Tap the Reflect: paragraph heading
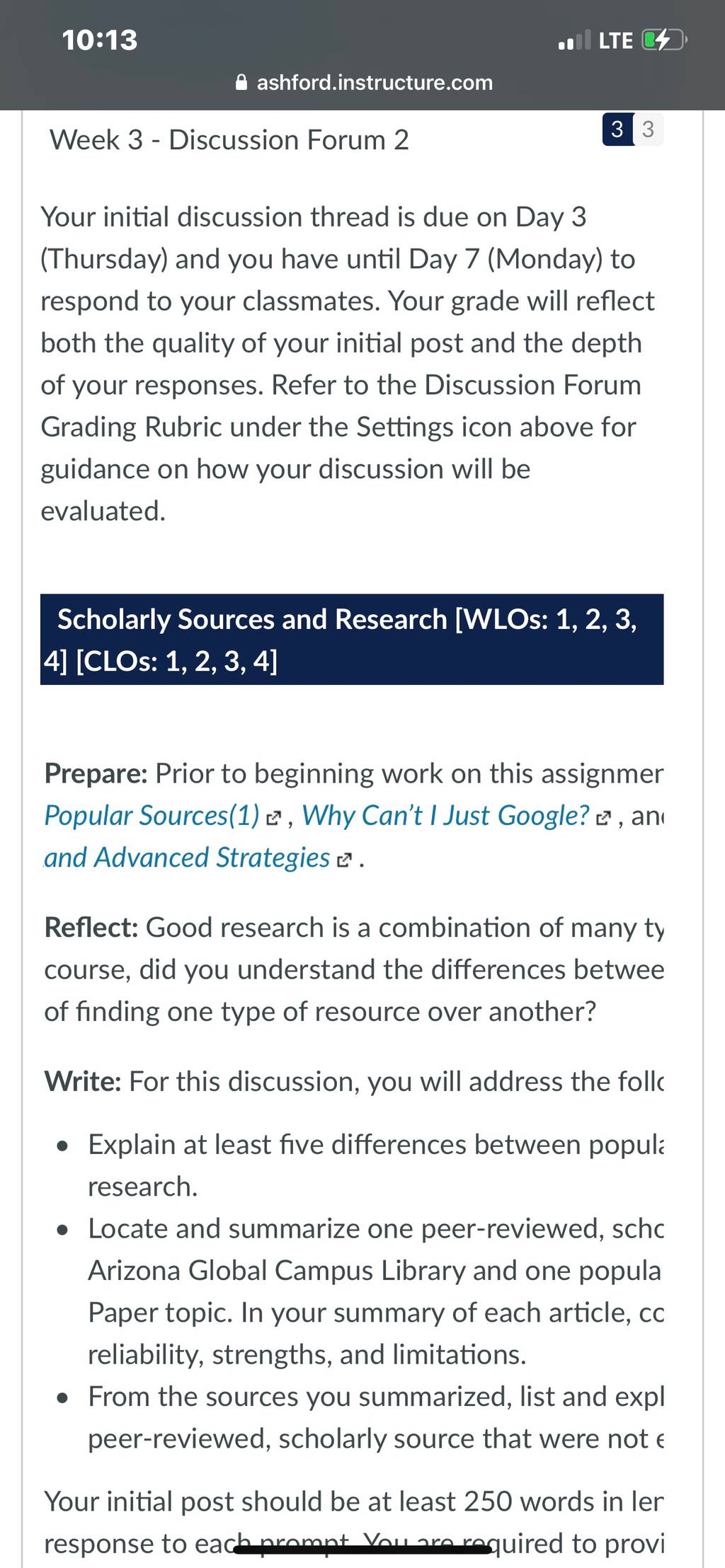The height and width of the screenshot is (1568, 725). tap(91, 928)
